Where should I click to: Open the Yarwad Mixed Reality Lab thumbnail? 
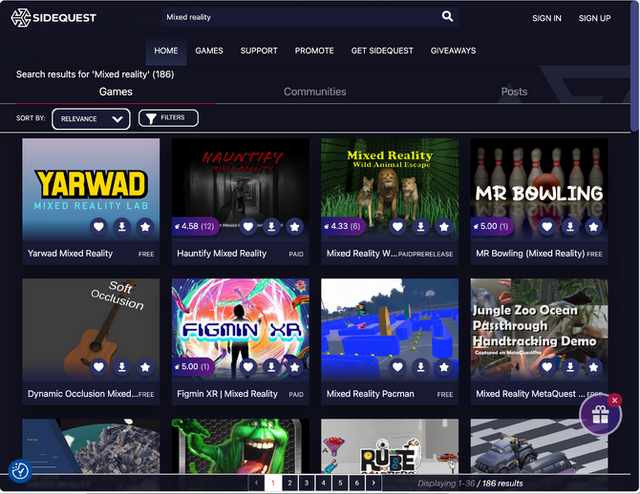[91, 189]
